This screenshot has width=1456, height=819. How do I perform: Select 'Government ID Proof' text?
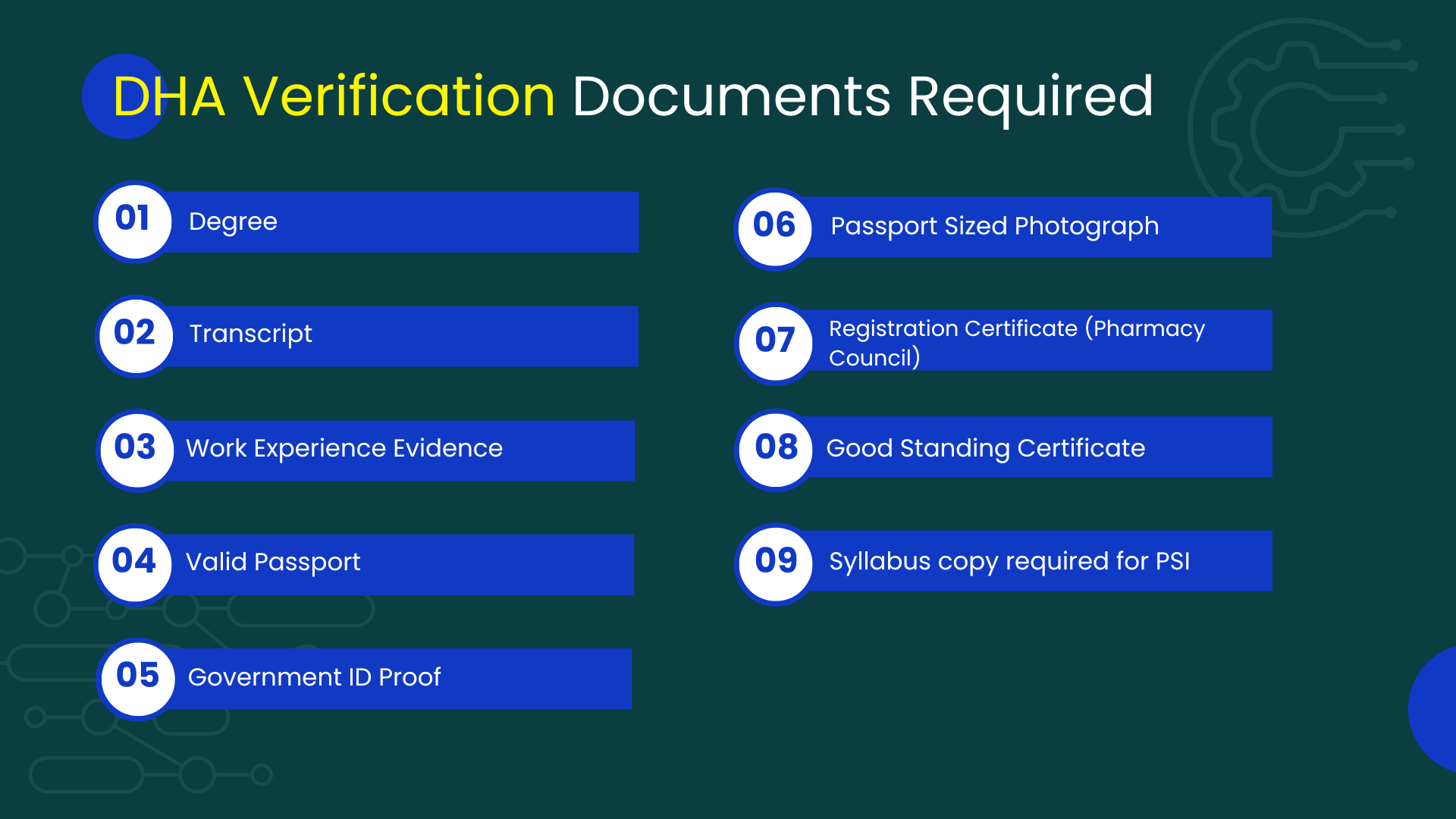314,677
